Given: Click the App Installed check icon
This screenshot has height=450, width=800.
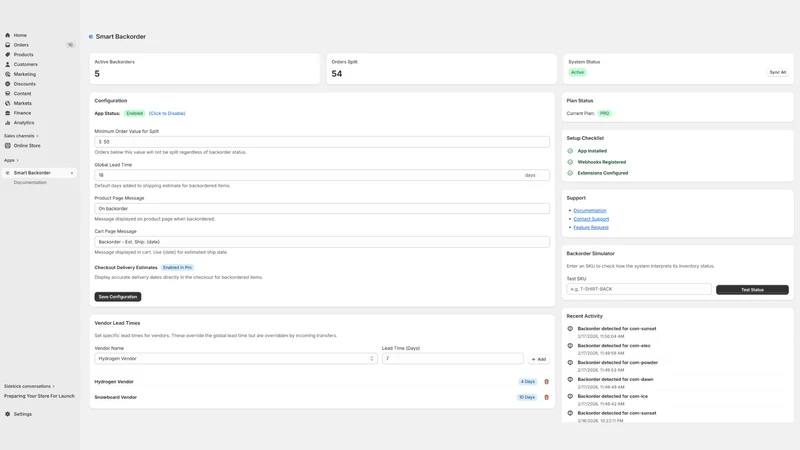Looking at the screenshot, I should tap(570, 151).
